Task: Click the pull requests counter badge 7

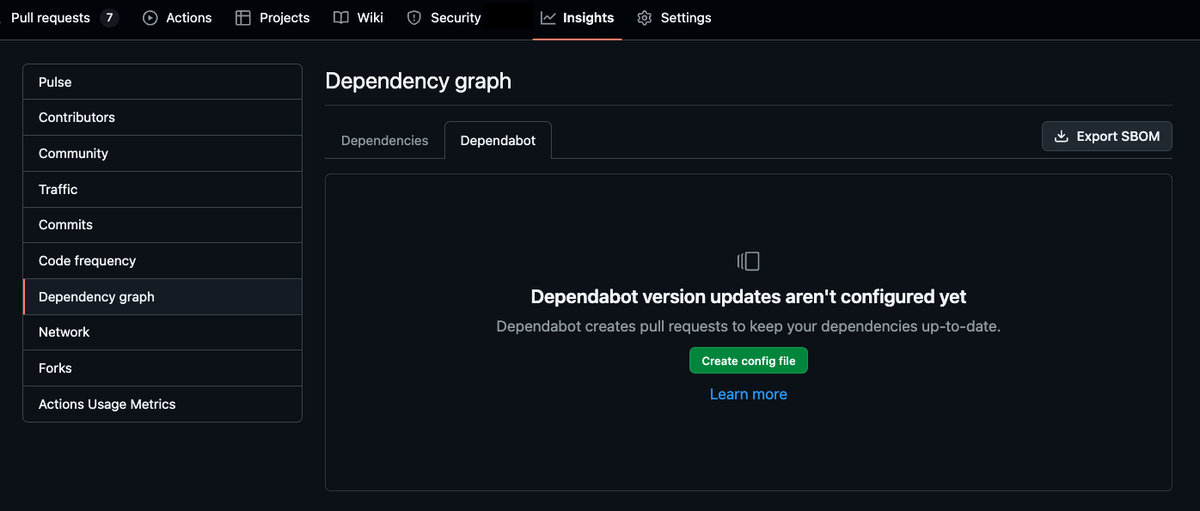Action: [x=109, y=18]
